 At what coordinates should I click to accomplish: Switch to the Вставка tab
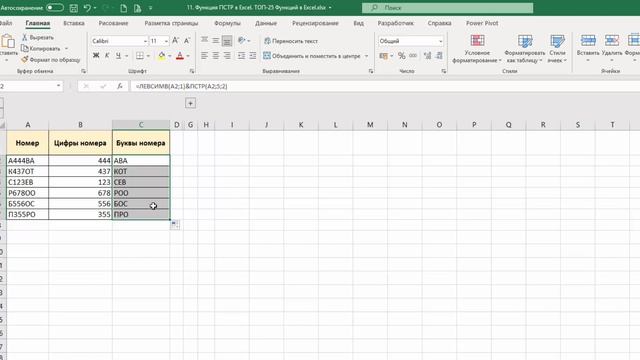74,23
